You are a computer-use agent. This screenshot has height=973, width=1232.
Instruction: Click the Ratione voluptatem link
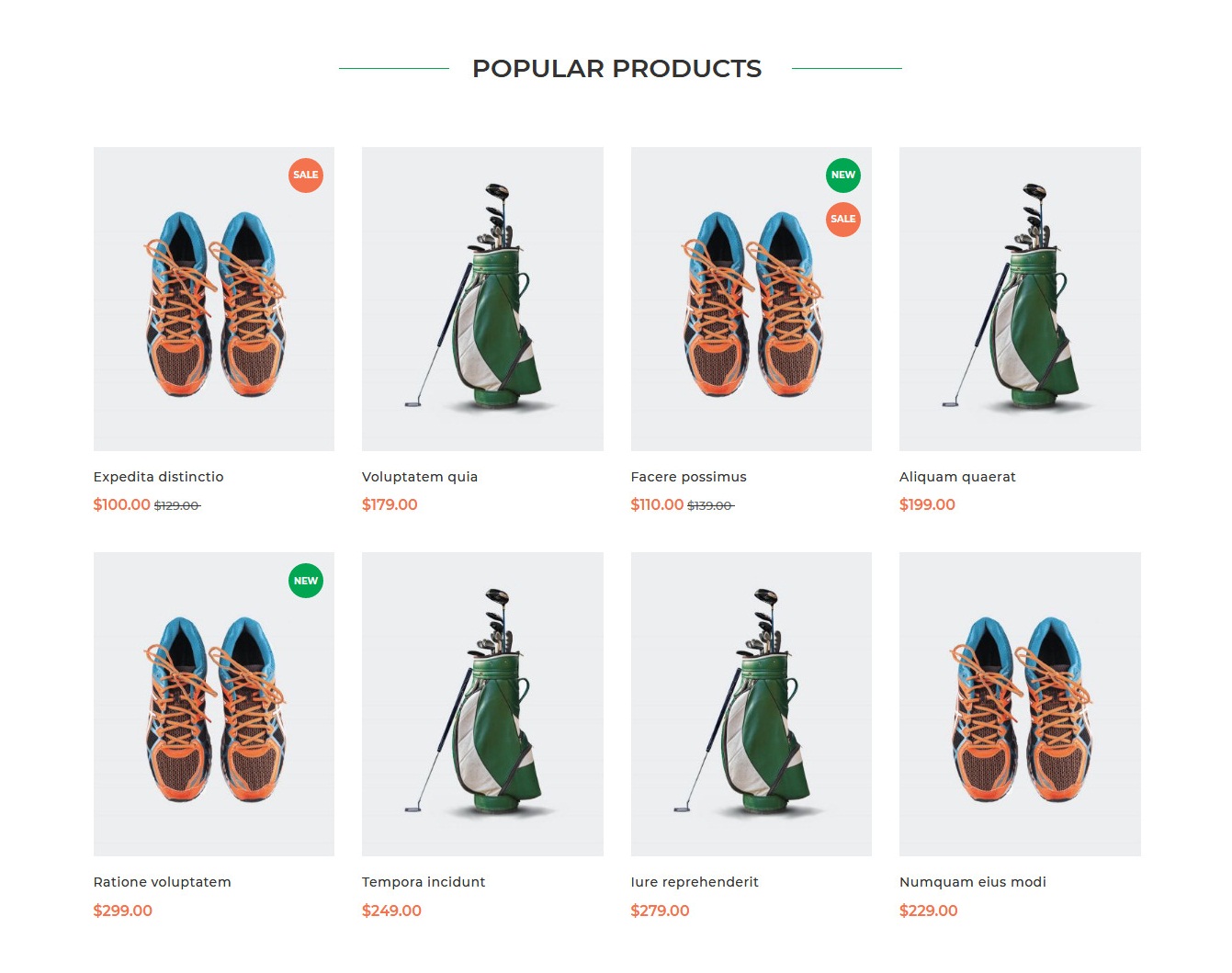tap(162, 882)
